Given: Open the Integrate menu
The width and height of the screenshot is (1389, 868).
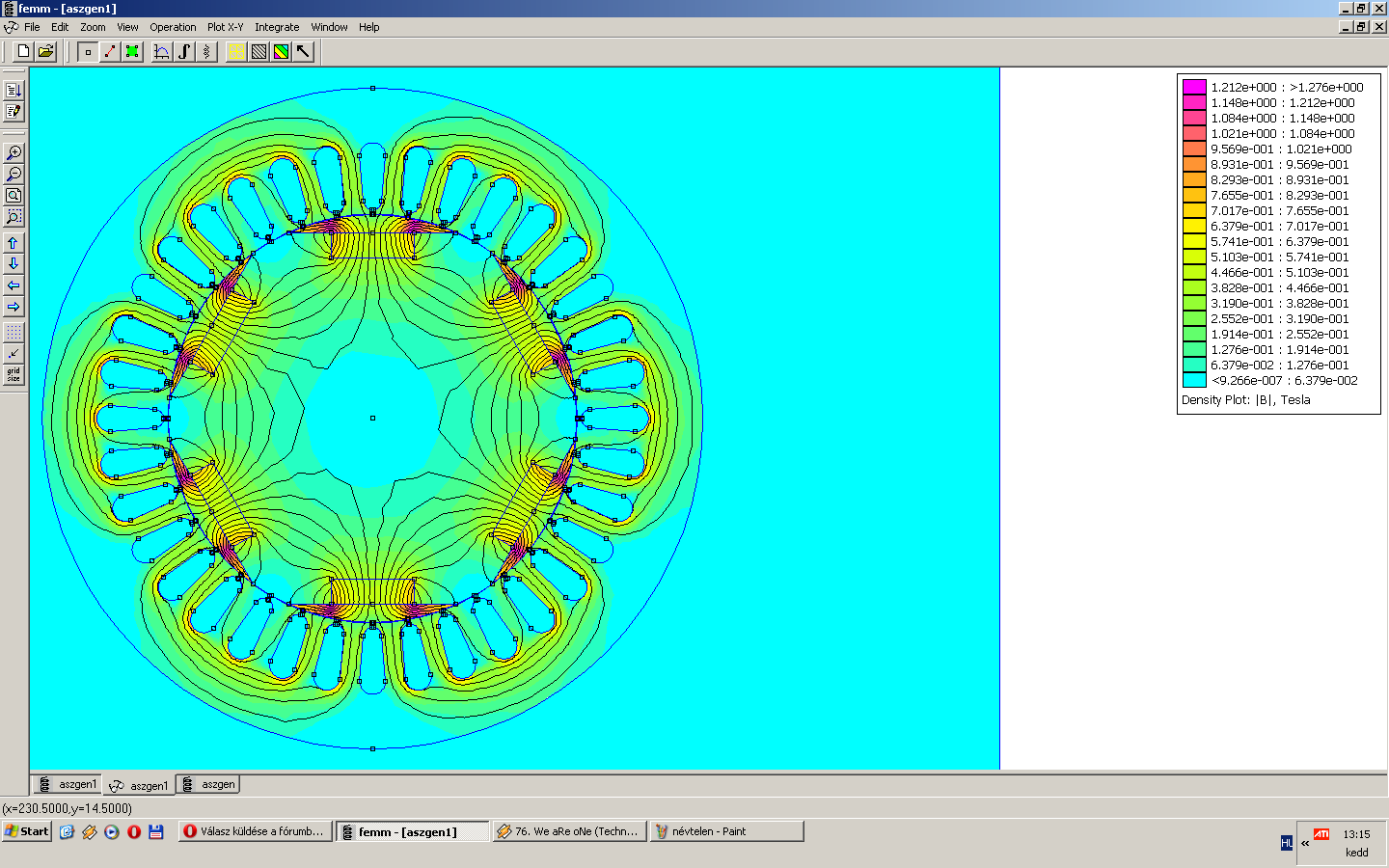Looking at the screenshot, I should pos(277,27).
